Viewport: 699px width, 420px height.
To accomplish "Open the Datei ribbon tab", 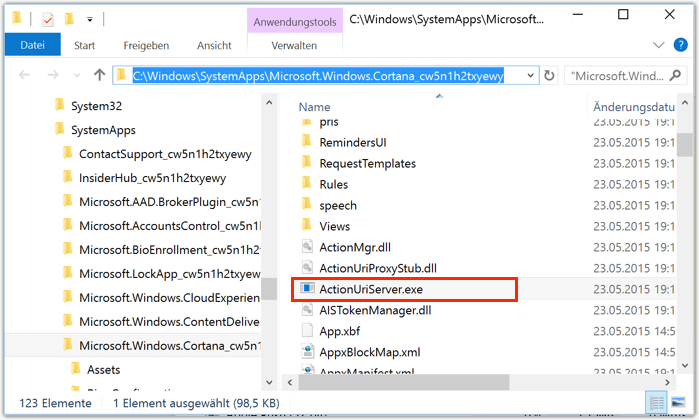I will [x=33, y=45].
